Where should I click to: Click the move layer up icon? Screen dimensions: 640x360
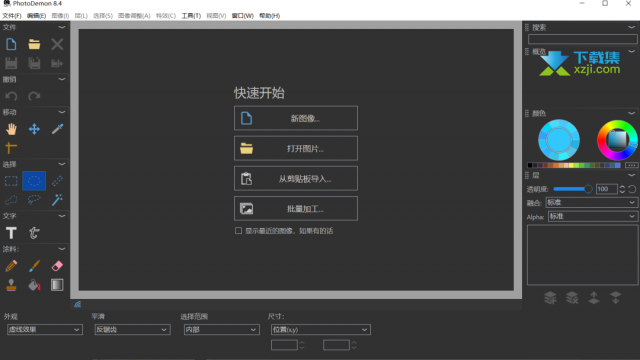594,298
